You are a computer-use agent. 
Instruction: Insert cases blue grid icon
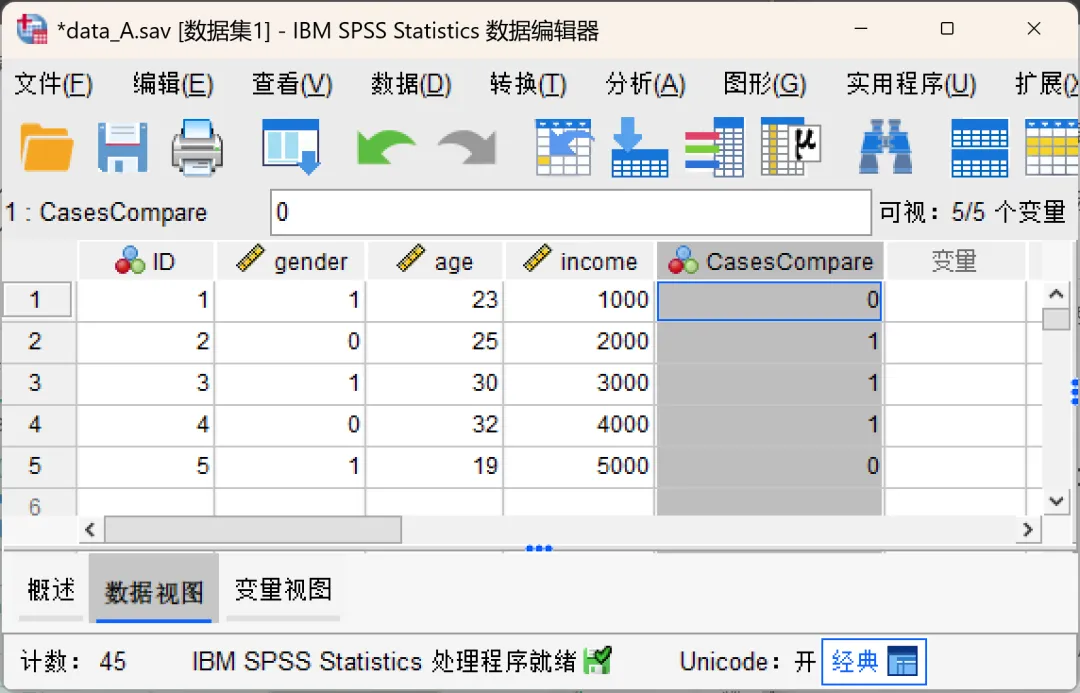point(979,147)
